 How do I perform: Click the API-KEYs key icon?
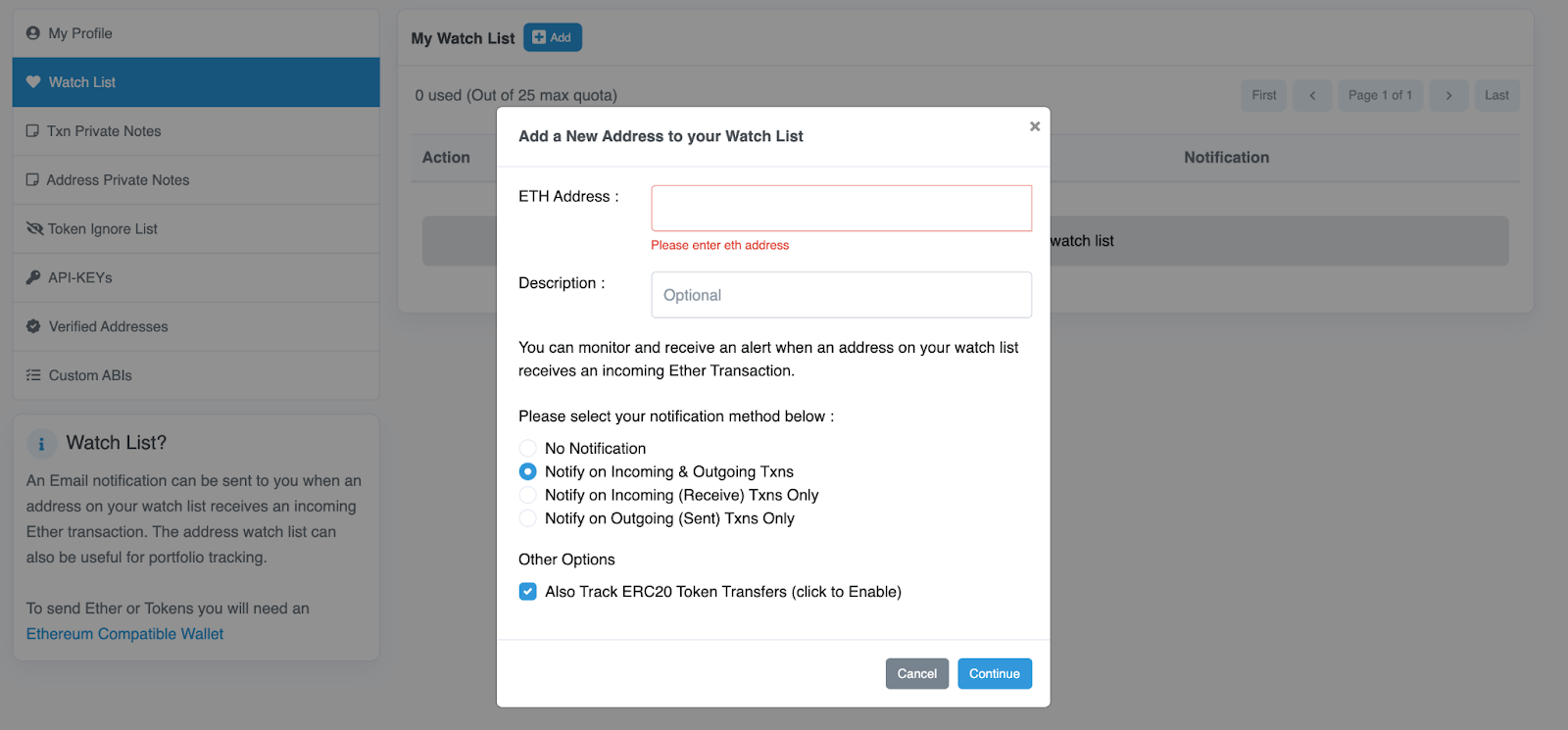(33, 278)
